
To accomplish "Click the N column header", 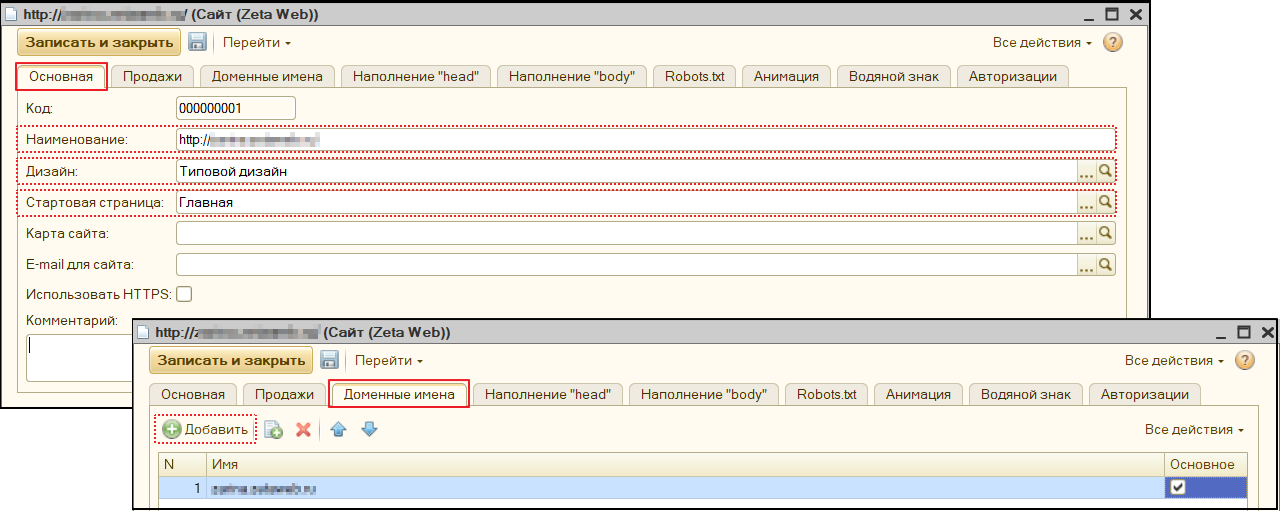I will click(183, 464).
